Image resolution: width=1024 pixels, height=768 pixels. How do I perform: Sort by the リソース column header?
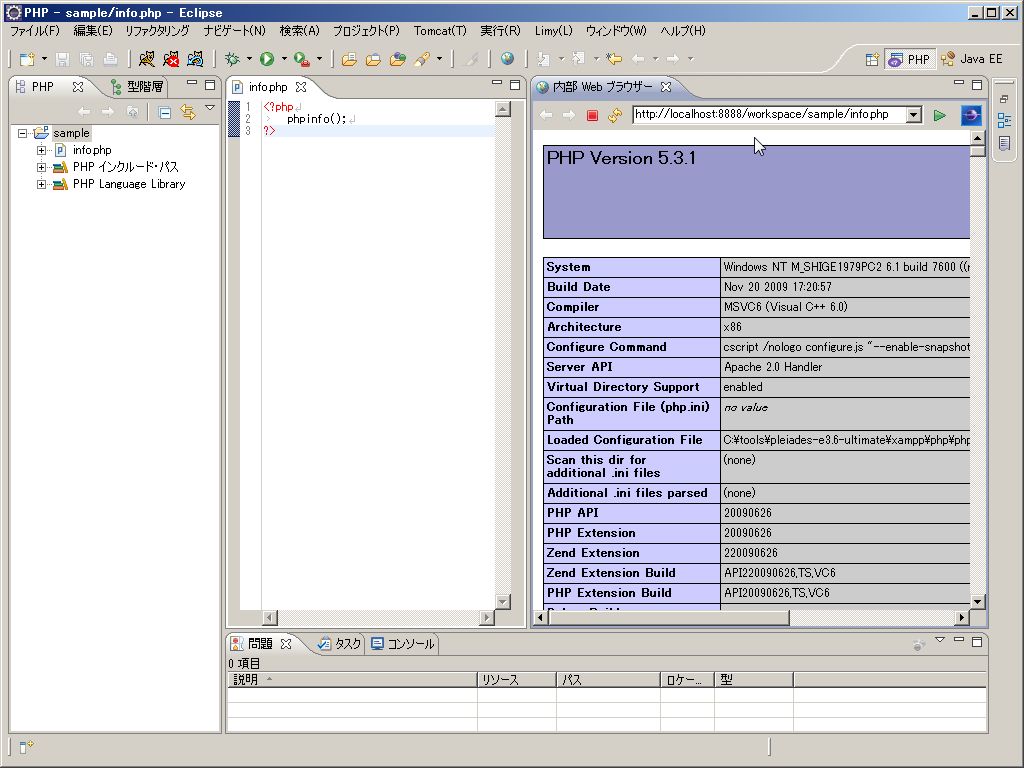coord(517,680)
